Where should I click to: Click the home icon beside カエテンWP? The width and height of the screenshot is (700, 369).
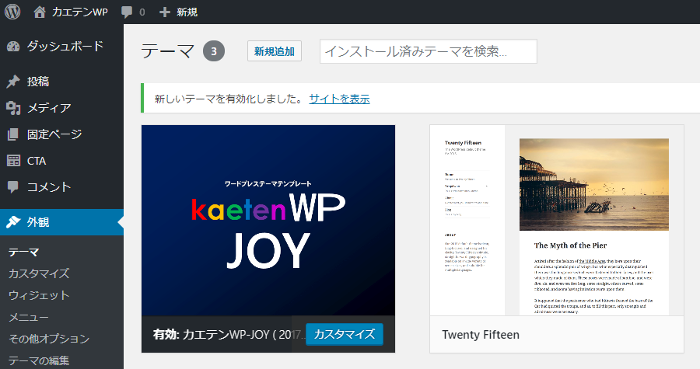[x=39, y=12]
